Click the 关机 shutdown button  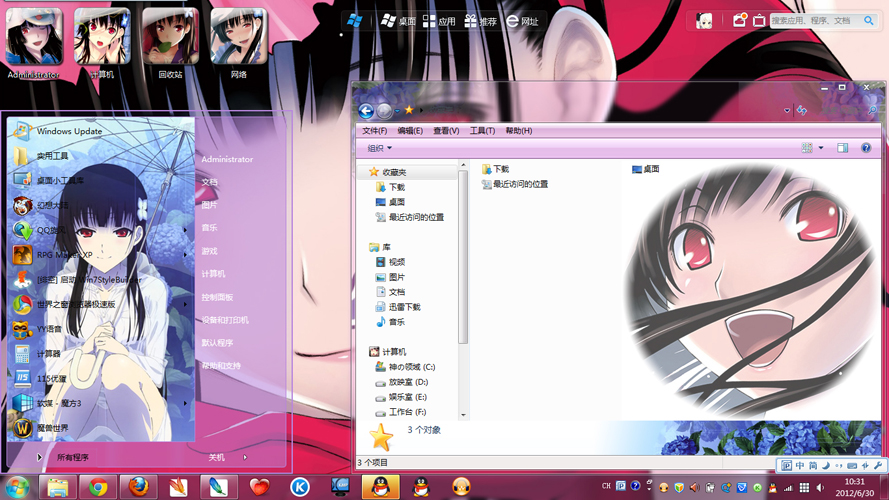(x=217, y=457)
